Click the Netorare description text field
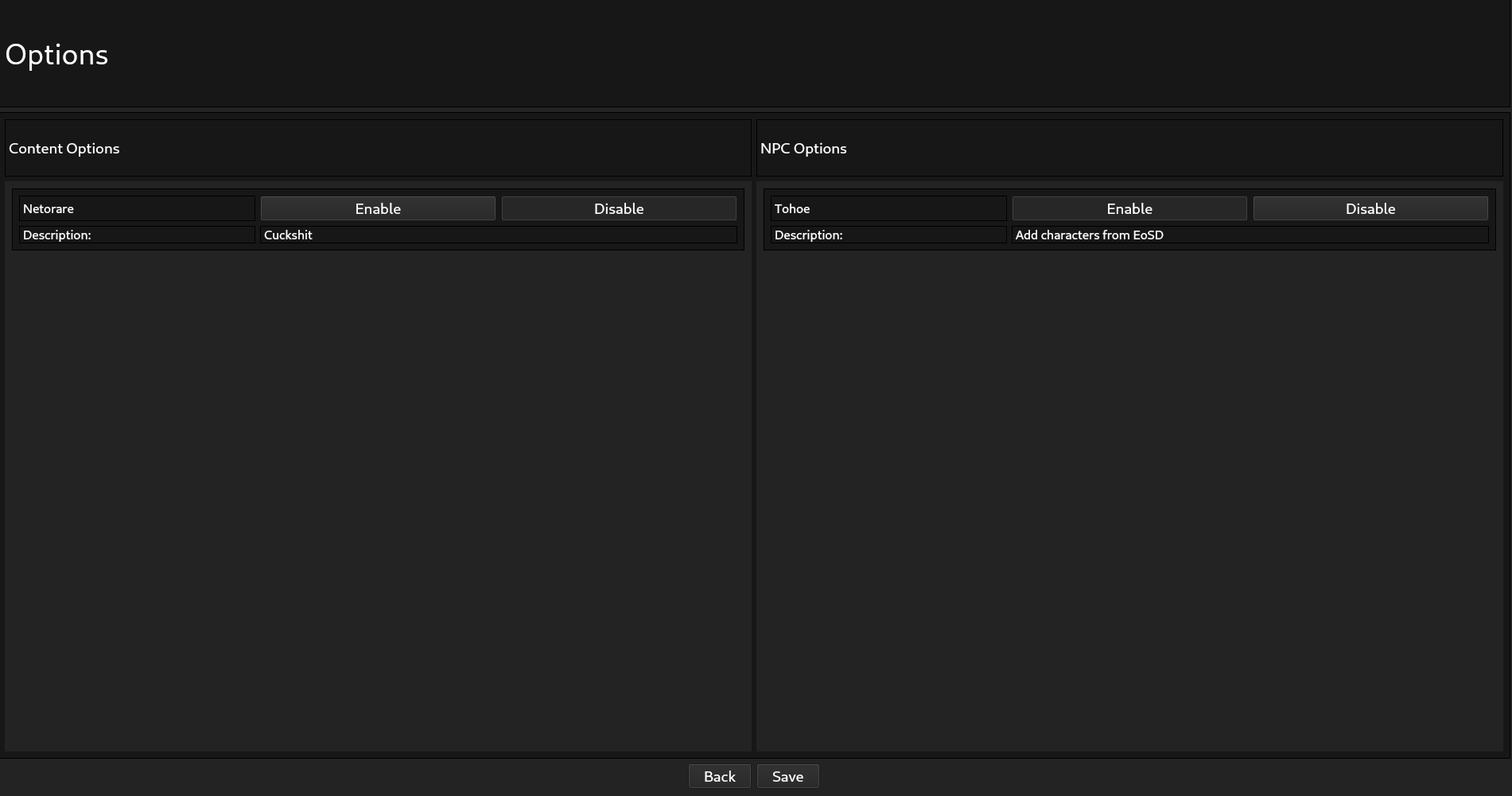Viewport: 1512px width, 796px height. tap(498, 235)
